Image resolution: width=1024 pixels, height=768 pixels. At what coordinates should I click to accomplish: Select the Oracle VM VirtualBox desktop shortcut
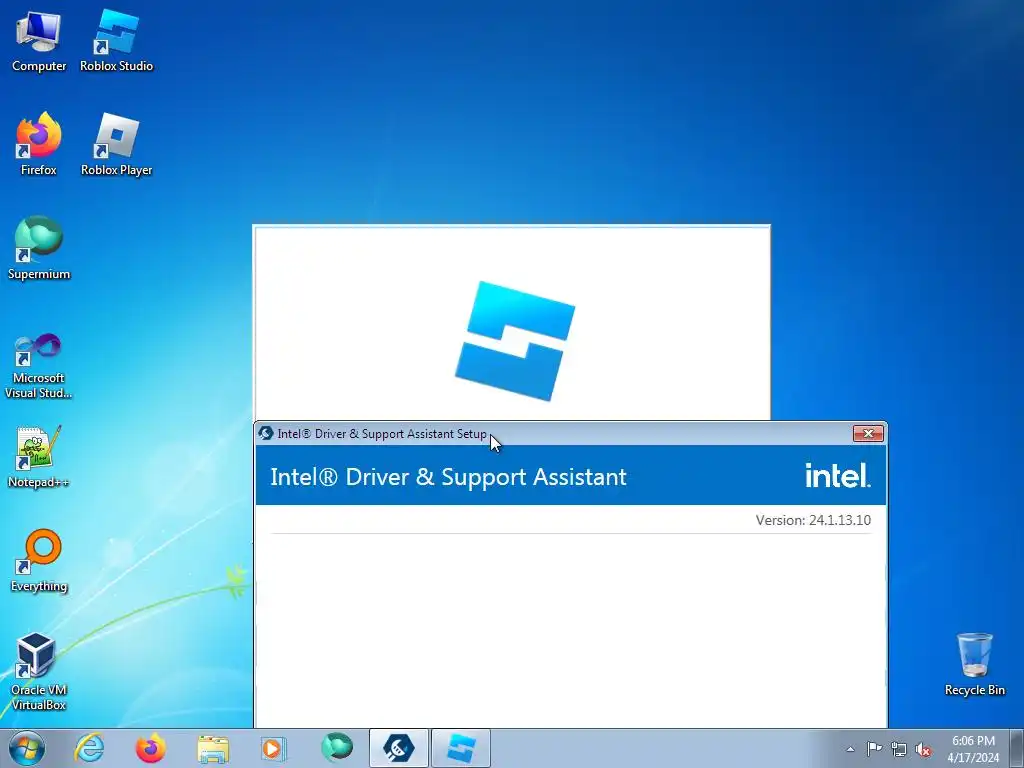tap(39, 671)
